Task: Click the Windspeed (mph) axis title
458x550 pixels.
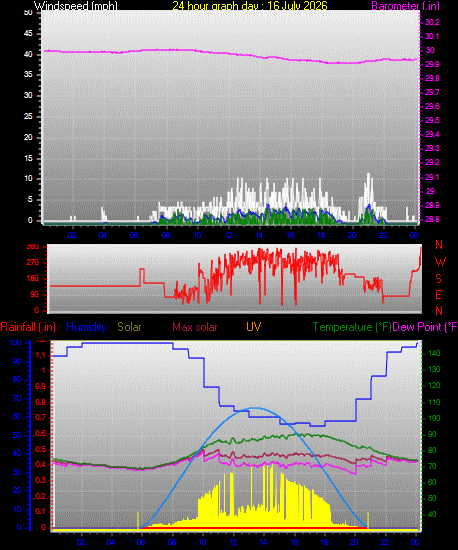Action: coord(76,5)
